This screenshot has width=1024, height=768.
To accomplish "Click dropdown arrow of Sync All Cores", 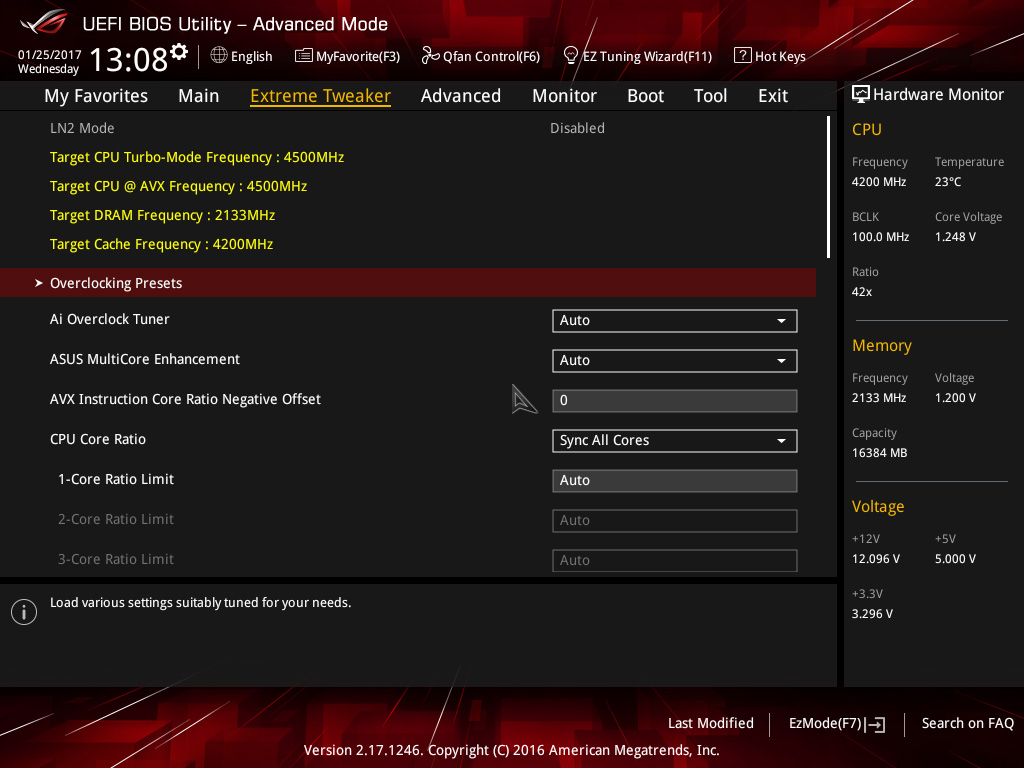I will point(781,441).
